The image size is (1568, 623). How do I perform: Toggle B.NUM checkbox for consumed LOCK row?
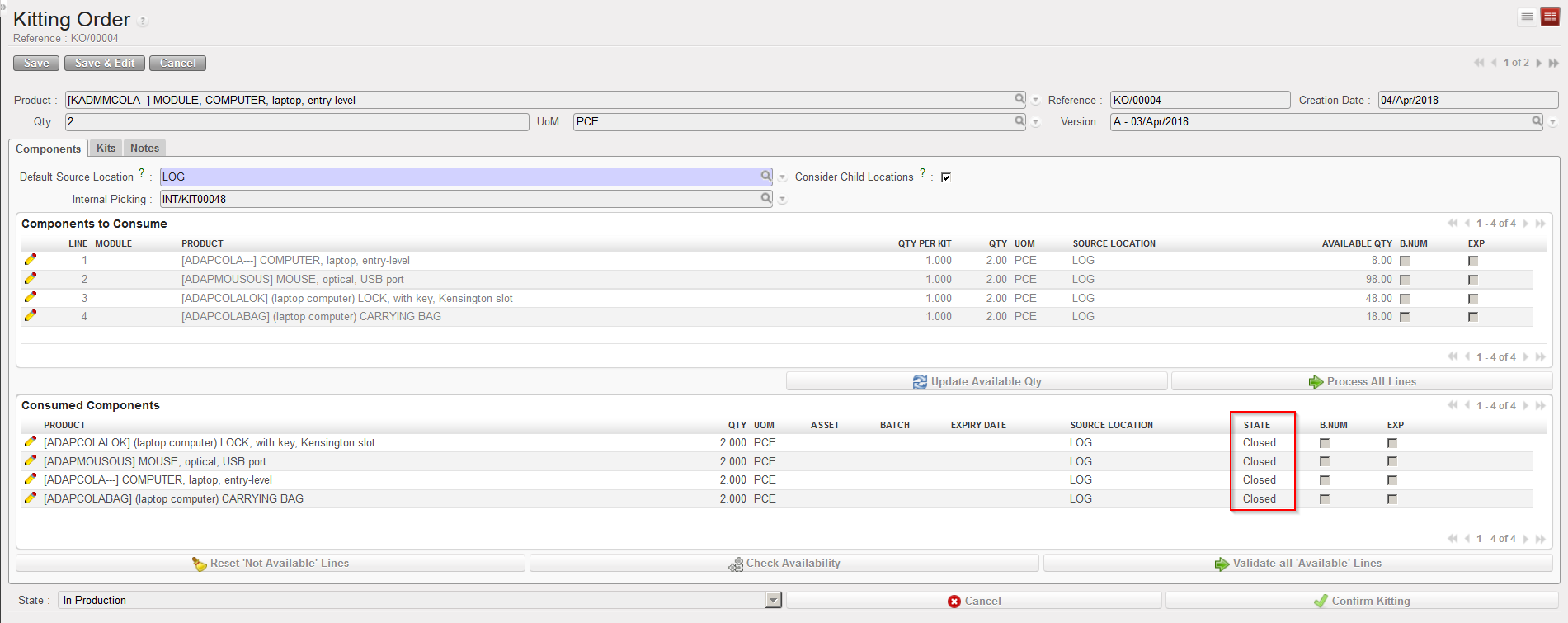1325,443
